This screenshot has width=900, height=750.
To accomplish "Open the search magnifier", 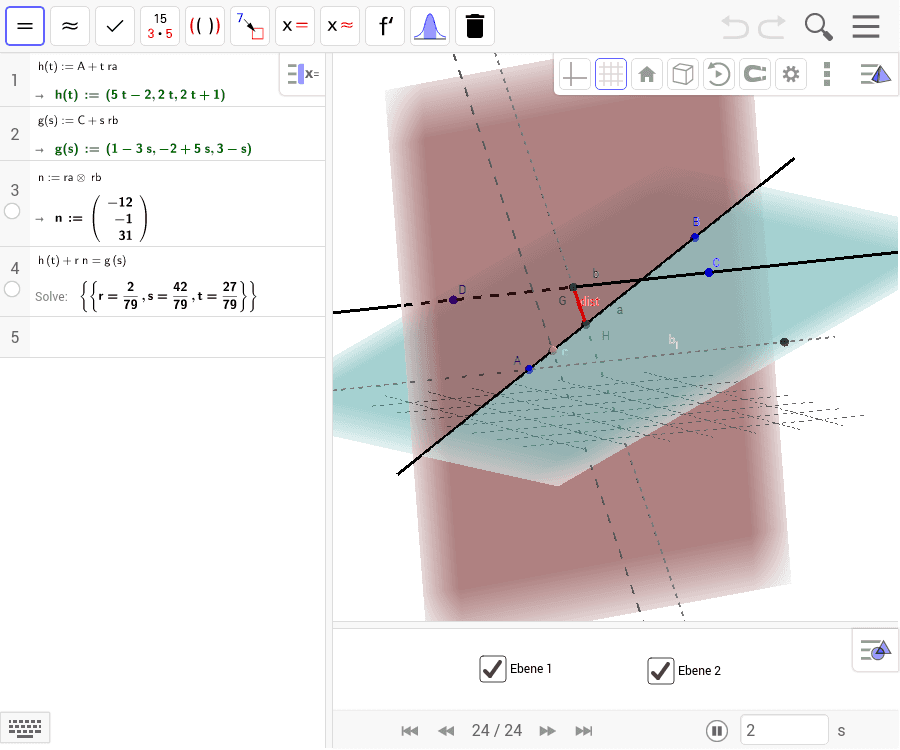I will coord(818,26).
